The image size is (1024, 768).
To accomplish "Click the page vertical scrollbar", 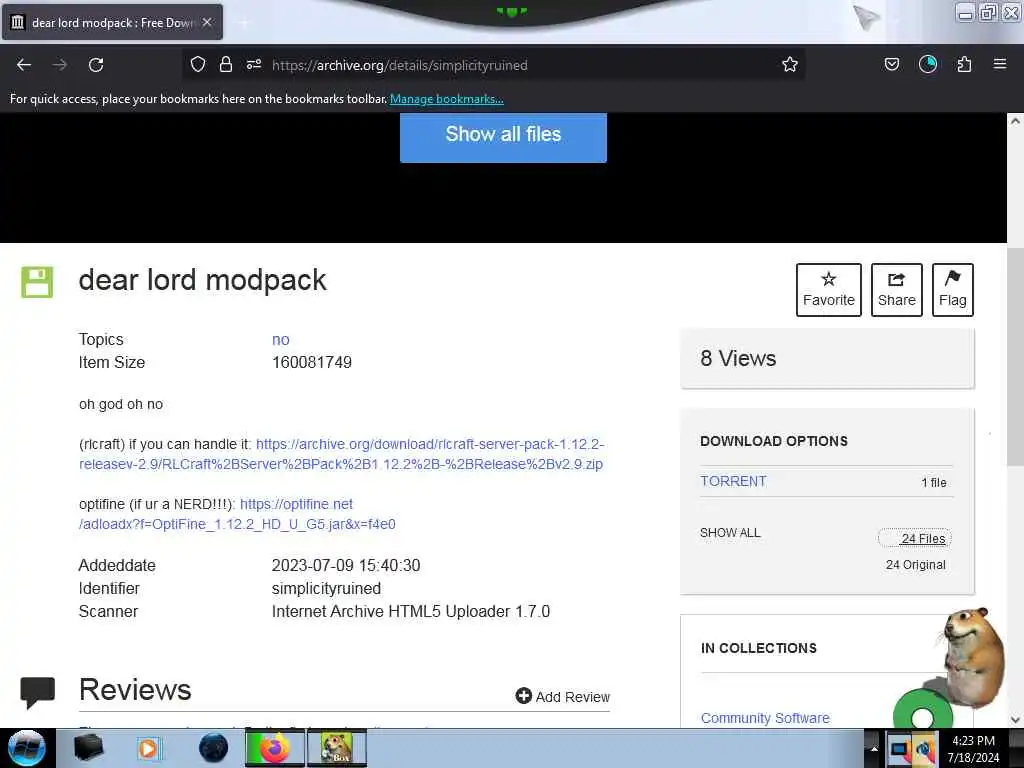I will [1015, 357].
